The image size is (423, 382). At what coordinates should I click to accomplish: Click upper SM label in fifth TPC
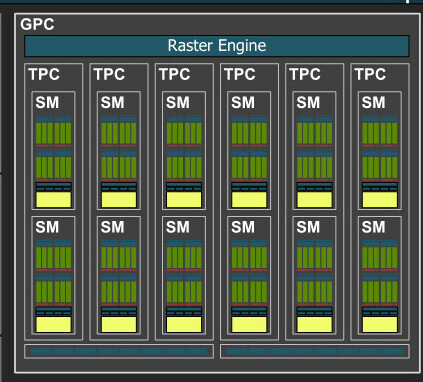(x=308, y=102)
